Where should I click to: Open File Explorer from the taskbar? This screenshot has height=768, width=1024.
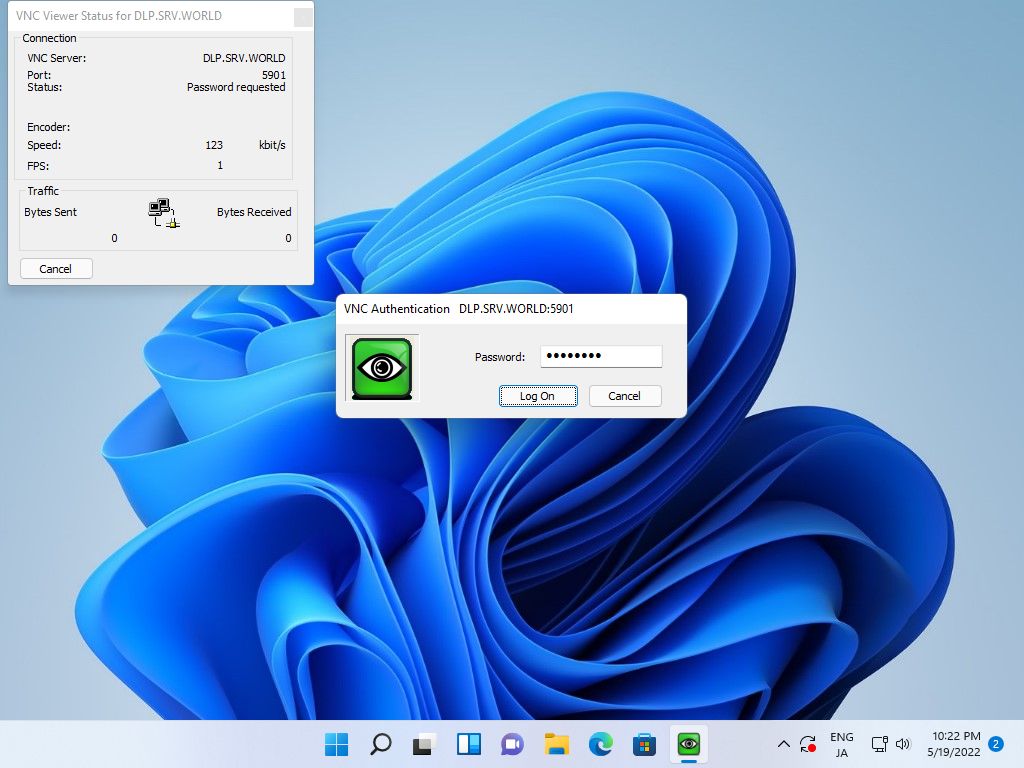[x=556, y=744]
